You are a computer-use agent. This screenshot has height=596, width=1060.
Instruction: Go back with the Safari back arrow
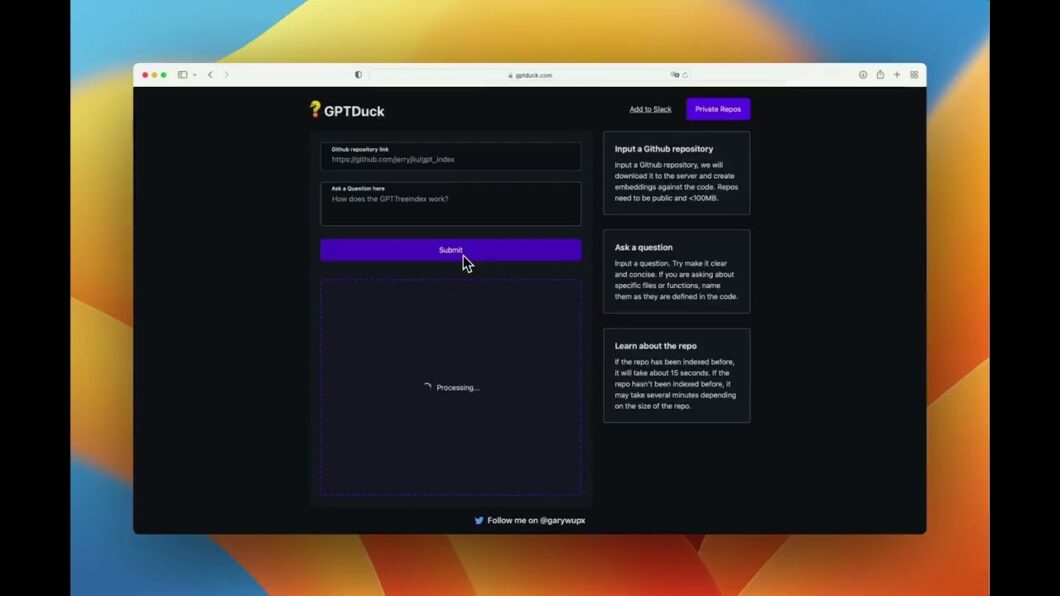(x=210, y=75)
